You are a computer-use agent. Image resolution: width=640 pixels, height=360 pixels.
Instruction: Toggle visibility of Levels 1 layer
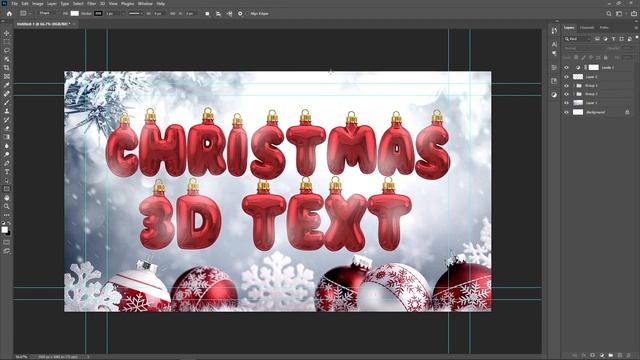(566, 67)
